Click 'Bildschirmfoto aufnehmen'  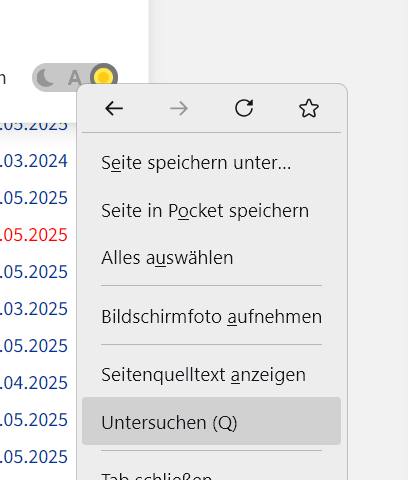211,317
